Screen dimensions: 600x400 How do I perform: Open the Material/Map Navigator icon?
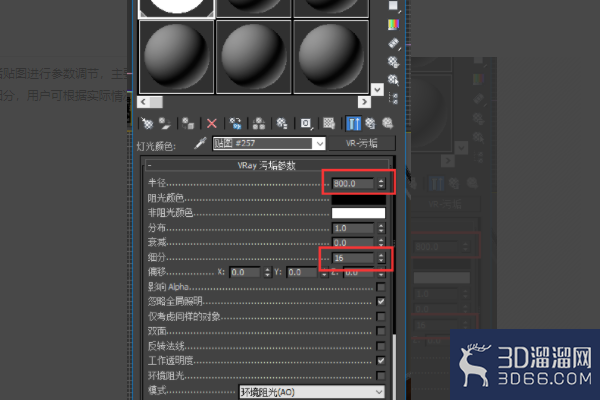393,98
